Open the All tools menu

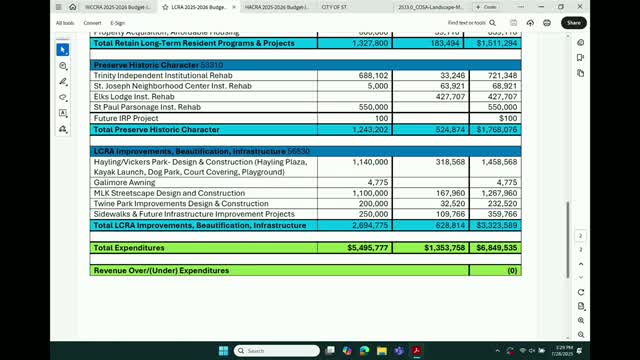[65, 23]
